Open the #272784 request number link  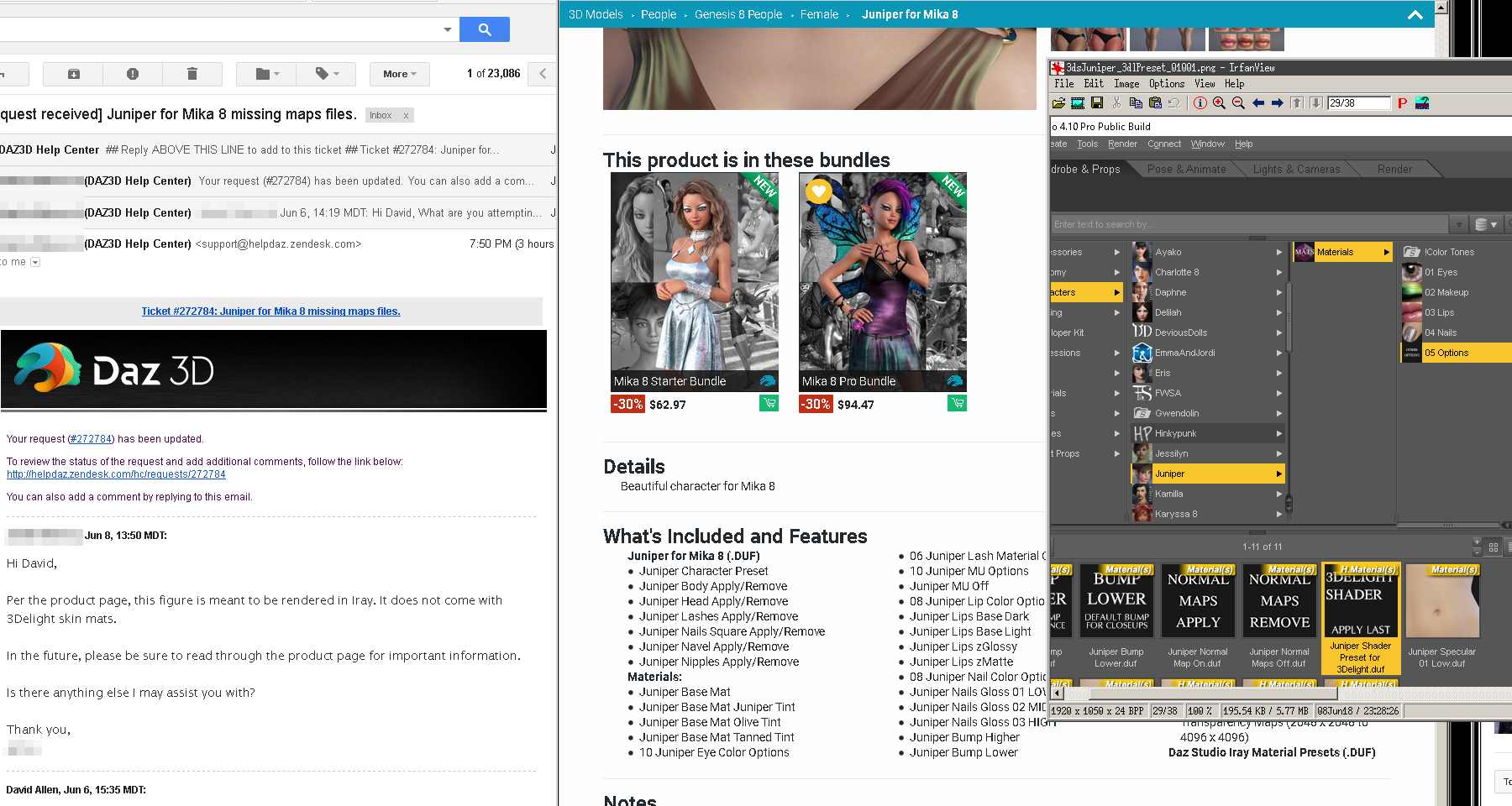91,439
